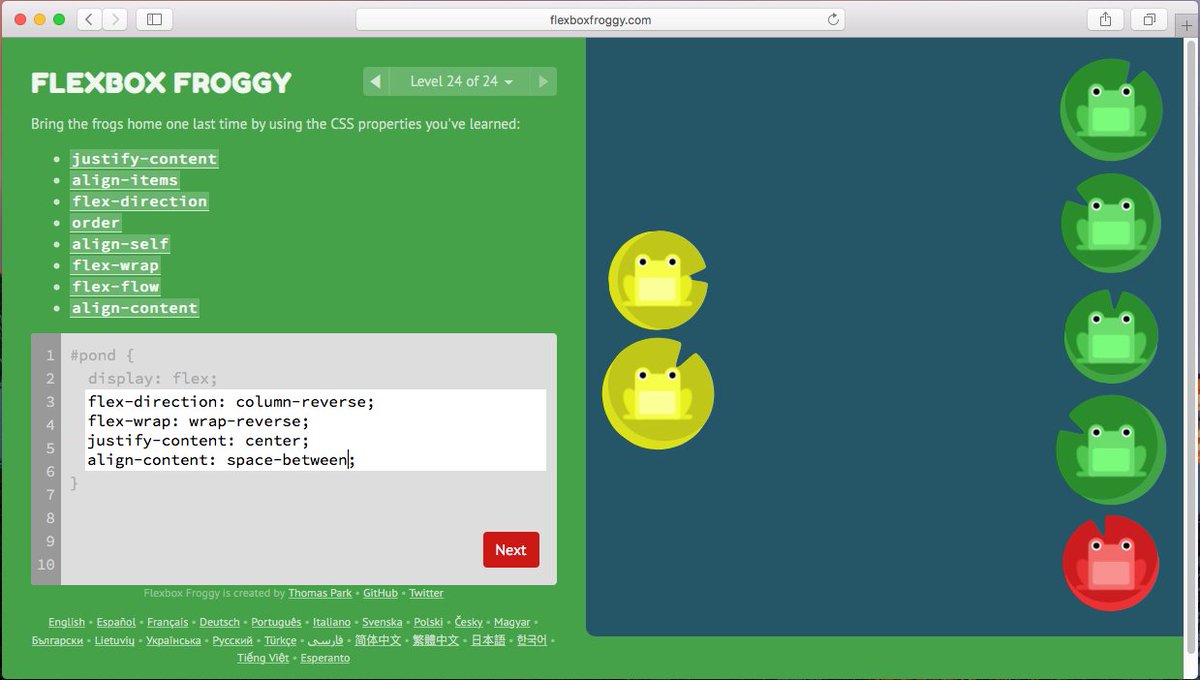Viewport: 1200px width, 680px height.
Task: Switch language to Lietuvių
Action: click(115, 640)
